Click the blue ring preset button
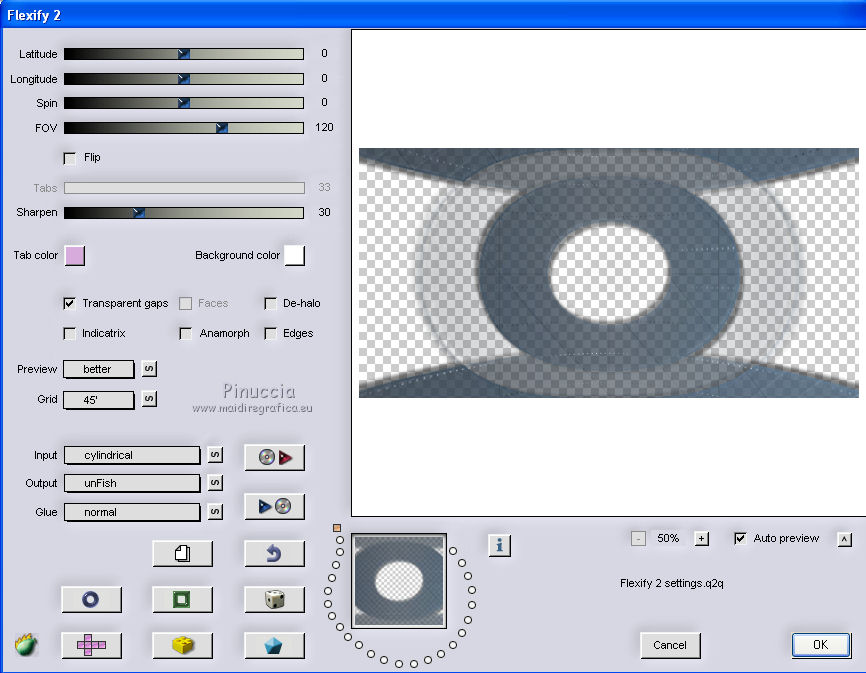866x673 pixels. point(91,600)
